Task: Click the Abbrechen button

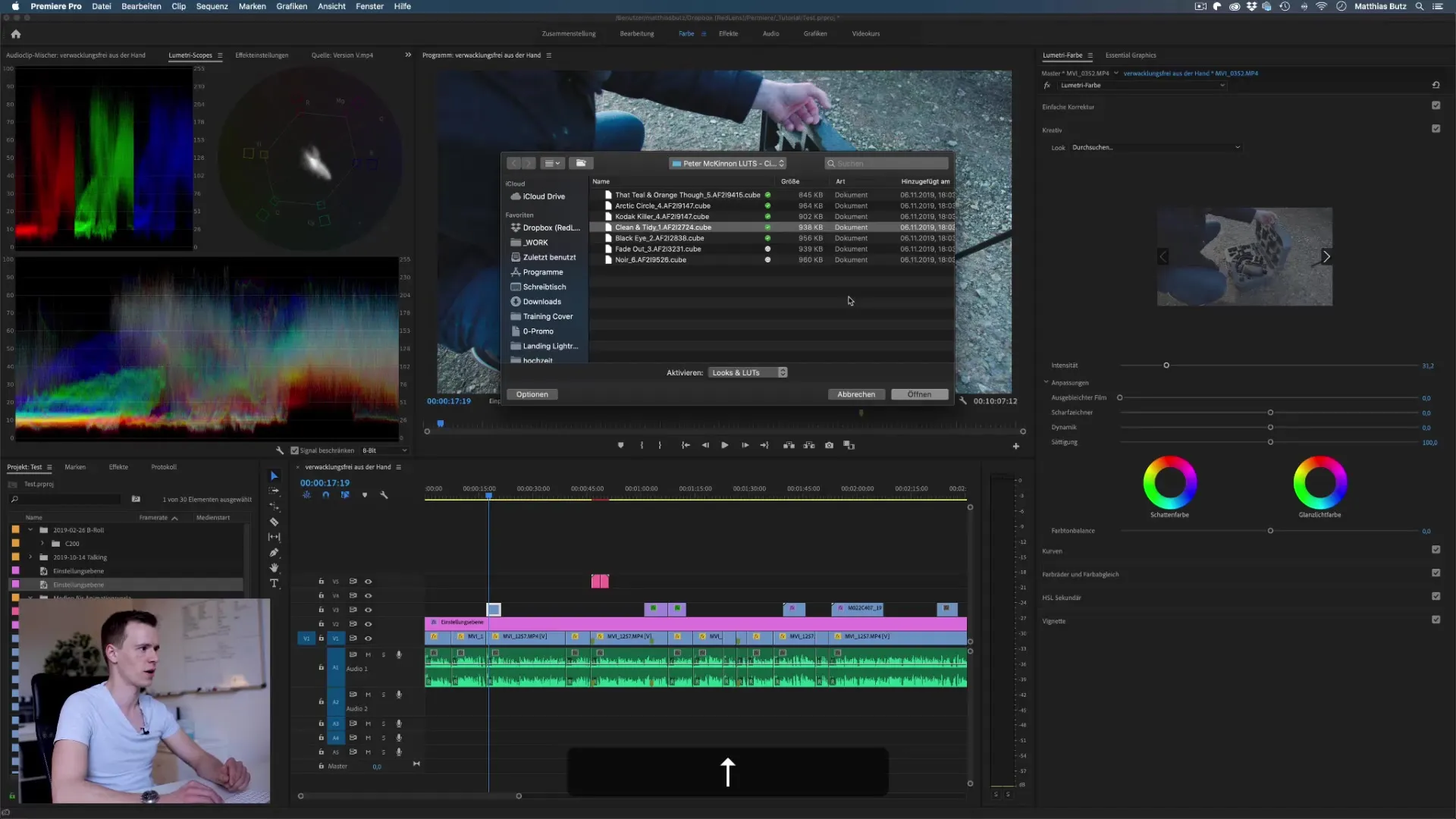Action: tap(855, 394)
